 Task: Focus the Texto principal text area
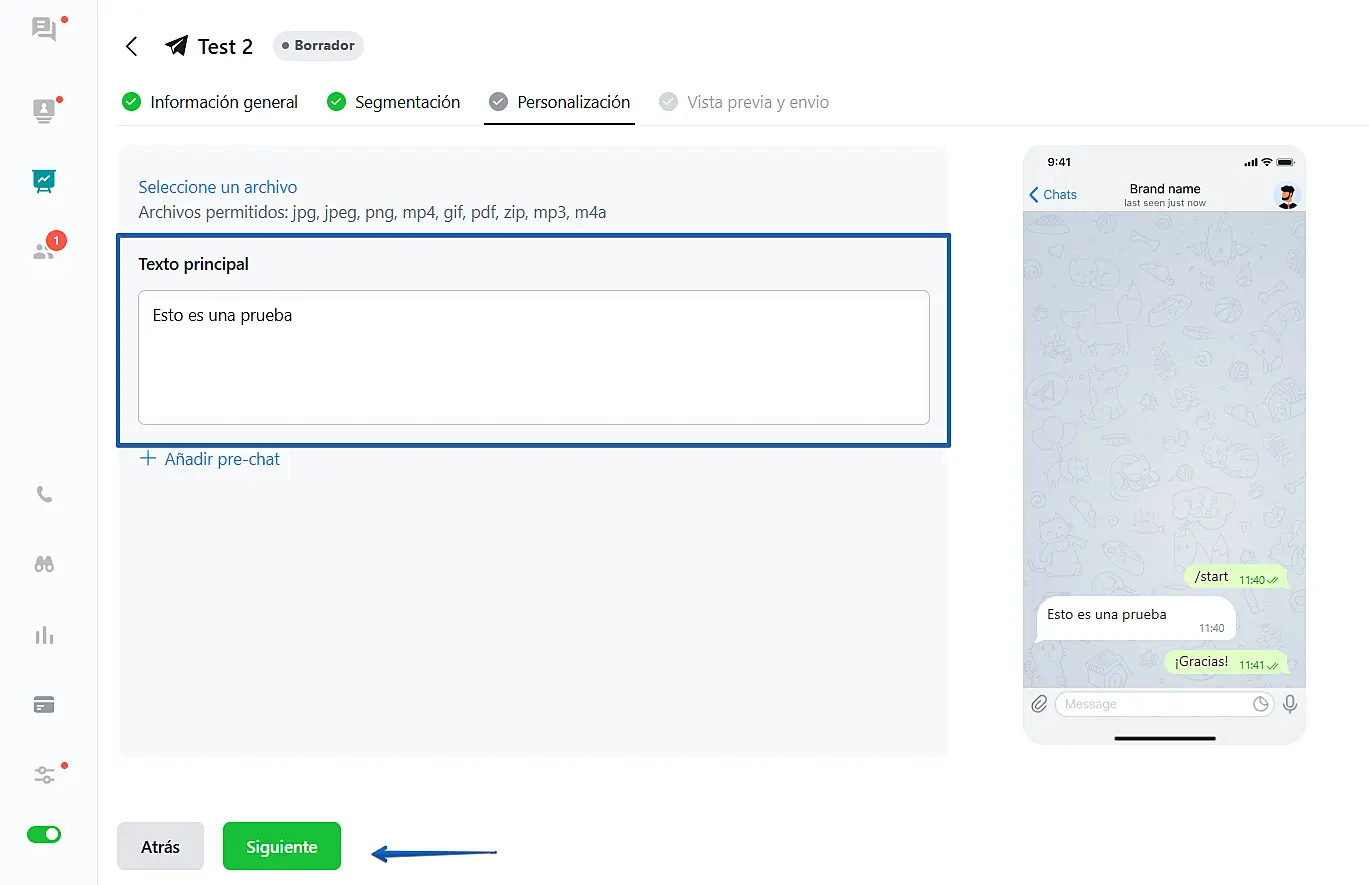[534, 357]
